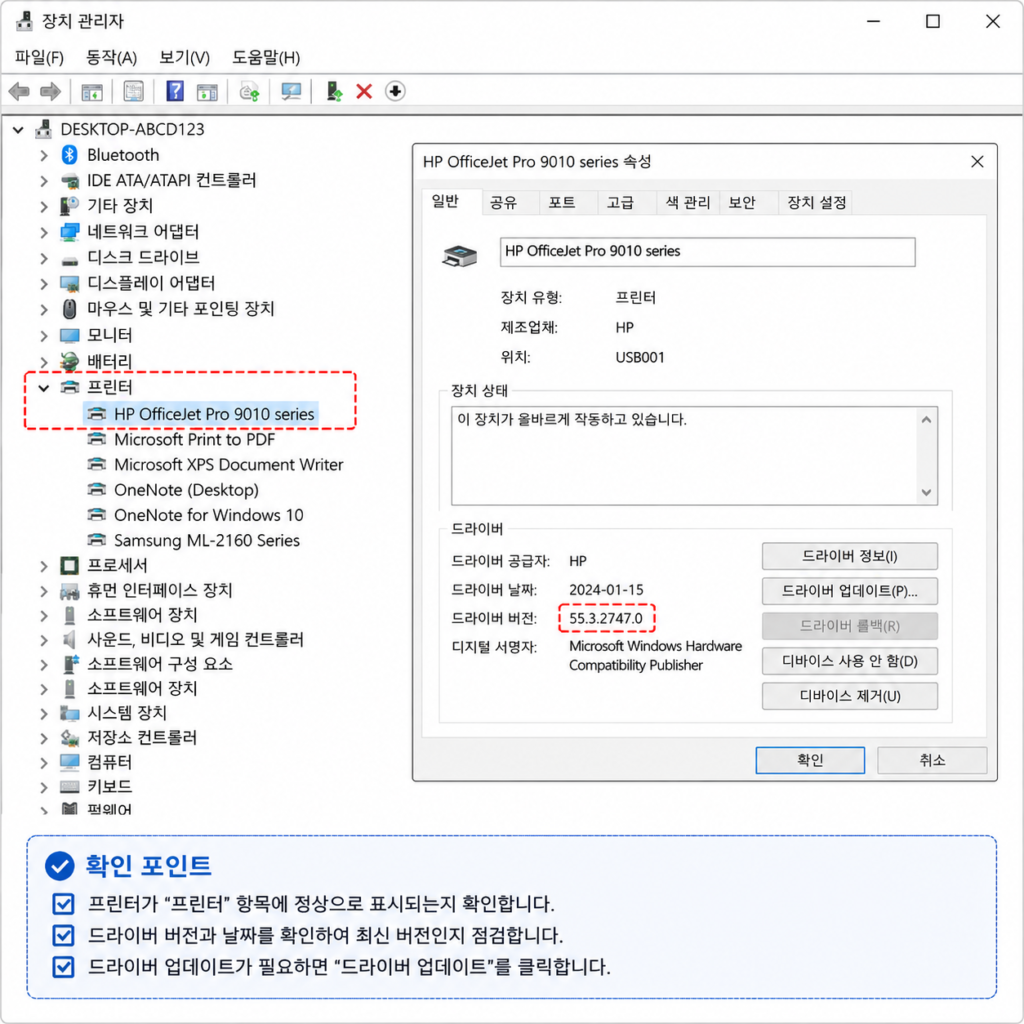This screenshot has height=1024, width=1024.
Task: Click the Scan for hardware changes toolbar icon
Action: 249,91
